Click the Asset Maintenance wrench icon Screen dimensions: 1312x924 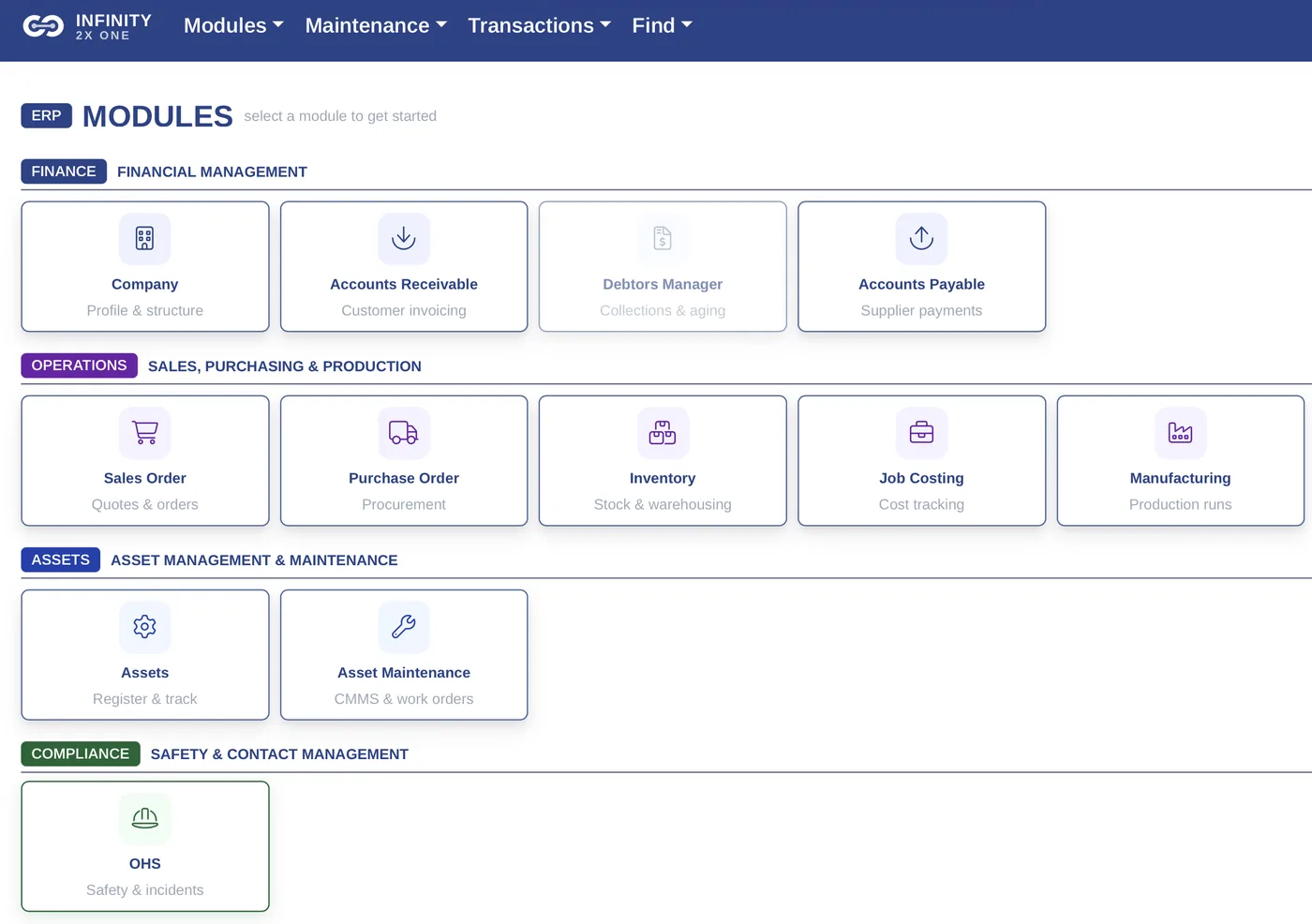pos(404,627)
